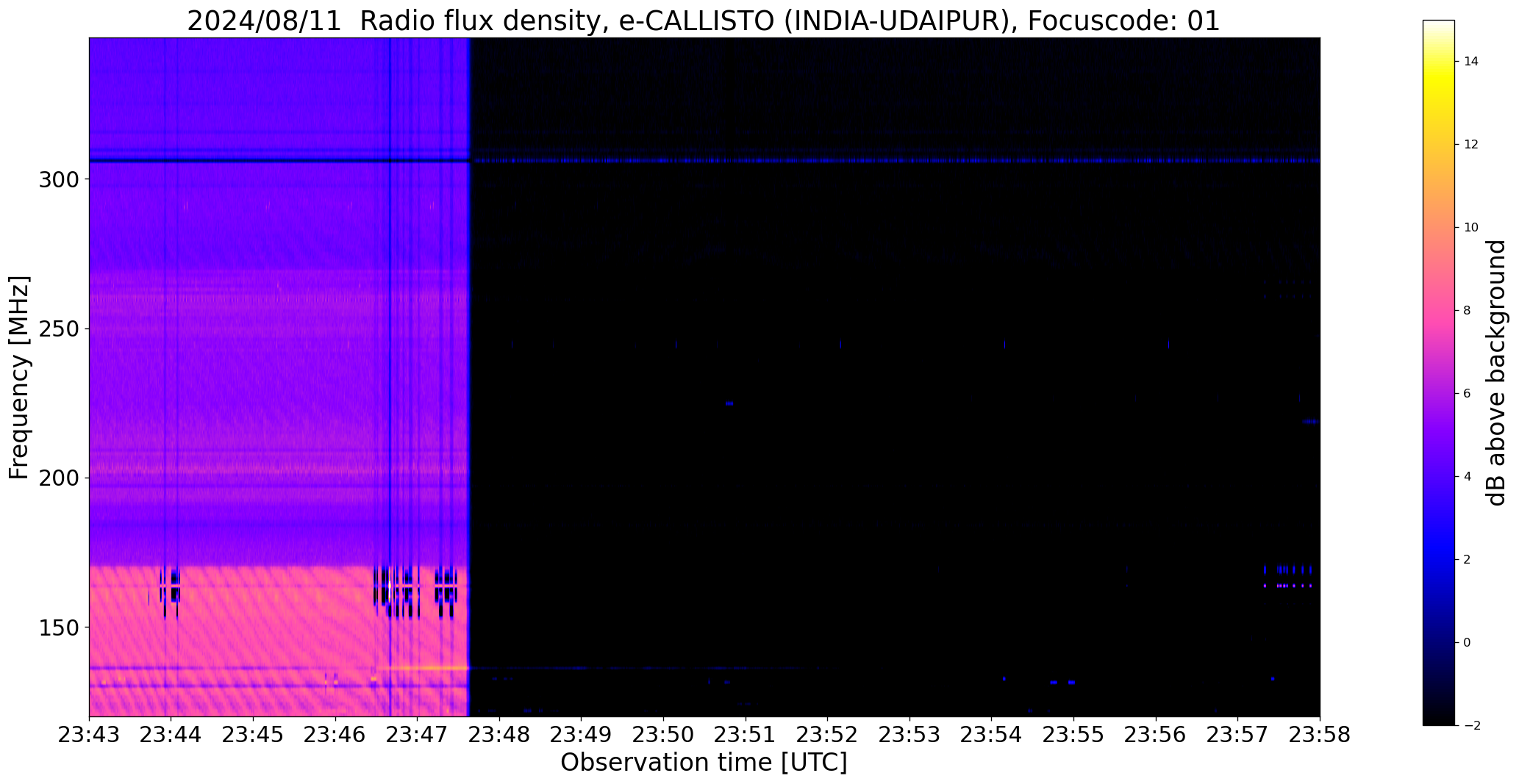The image size is (1519, 784).
Task: Click the colorbar tick value 2
Action: pos(1468,559)
